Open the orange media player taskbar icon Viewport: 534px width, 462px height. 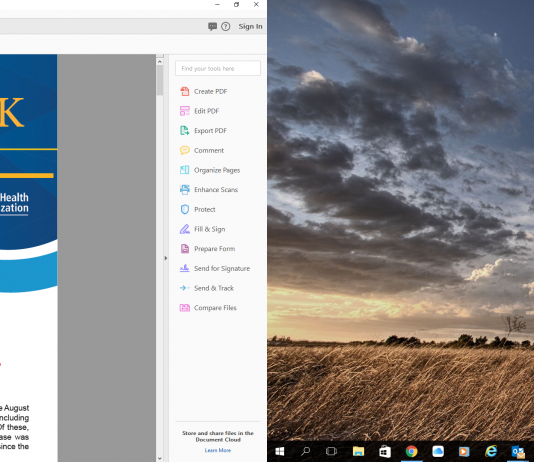(464, 451)
